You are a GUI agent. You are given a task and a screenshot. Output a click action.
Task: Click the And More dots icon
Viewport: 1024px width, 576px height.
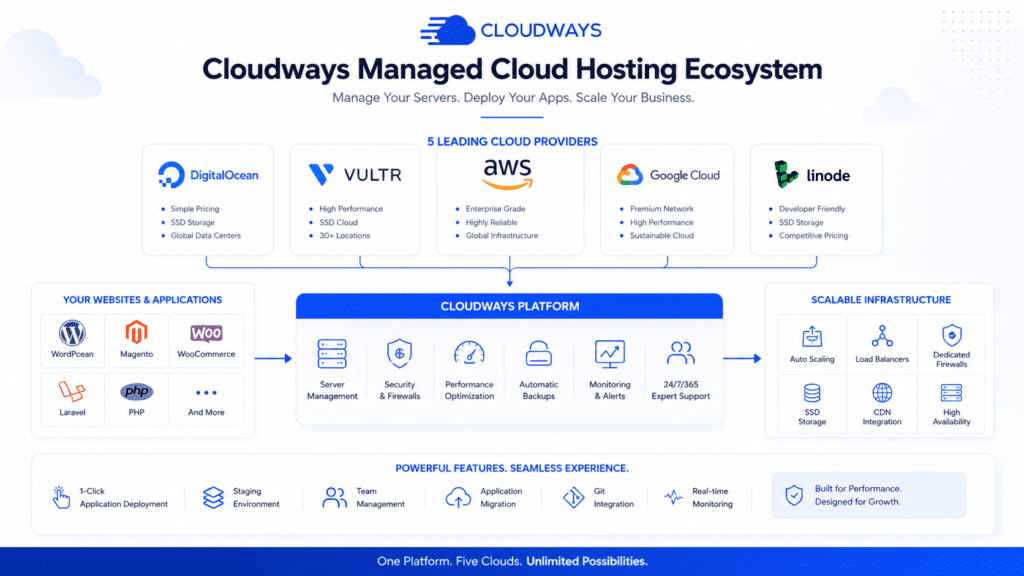(206, 392)
